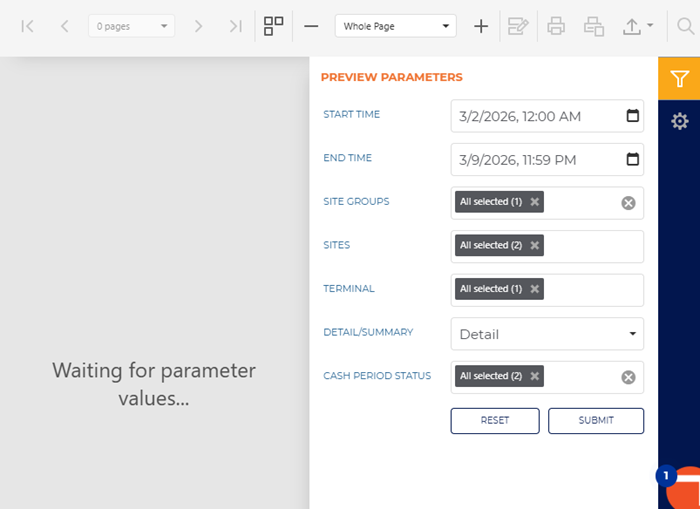Zoom out with the minus button
Screen dimensions: 700x509
(x=311, y=26)
